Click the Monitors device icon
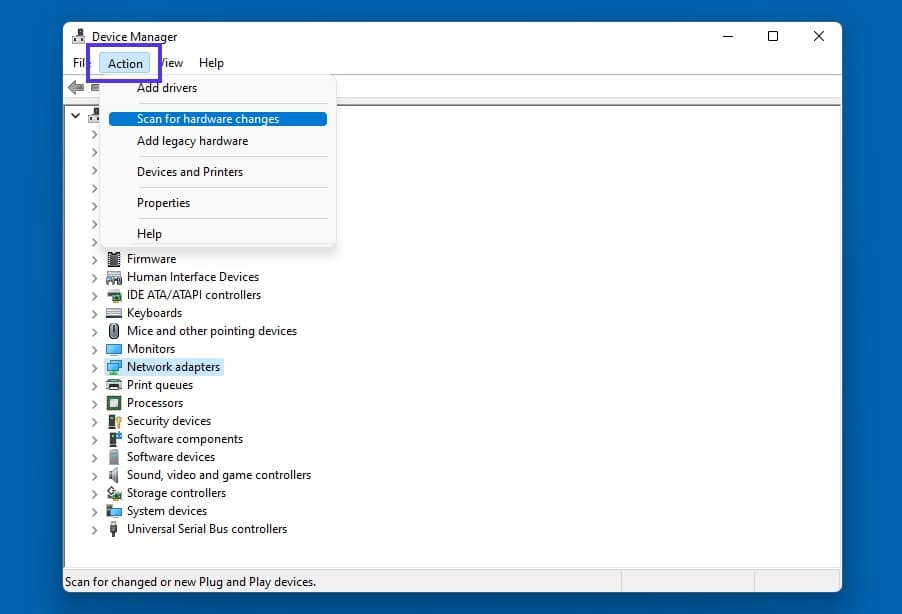This screenshot has height=614, width=902. tap(113, 348)
